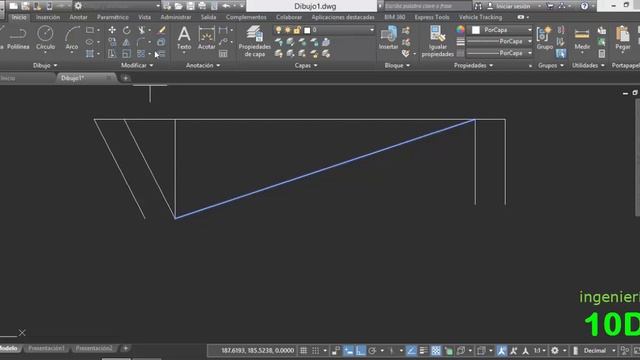Open Propiedades de capa manager
Screen dimensions: 640x360
pyautogui.click(x=255, y=41)
